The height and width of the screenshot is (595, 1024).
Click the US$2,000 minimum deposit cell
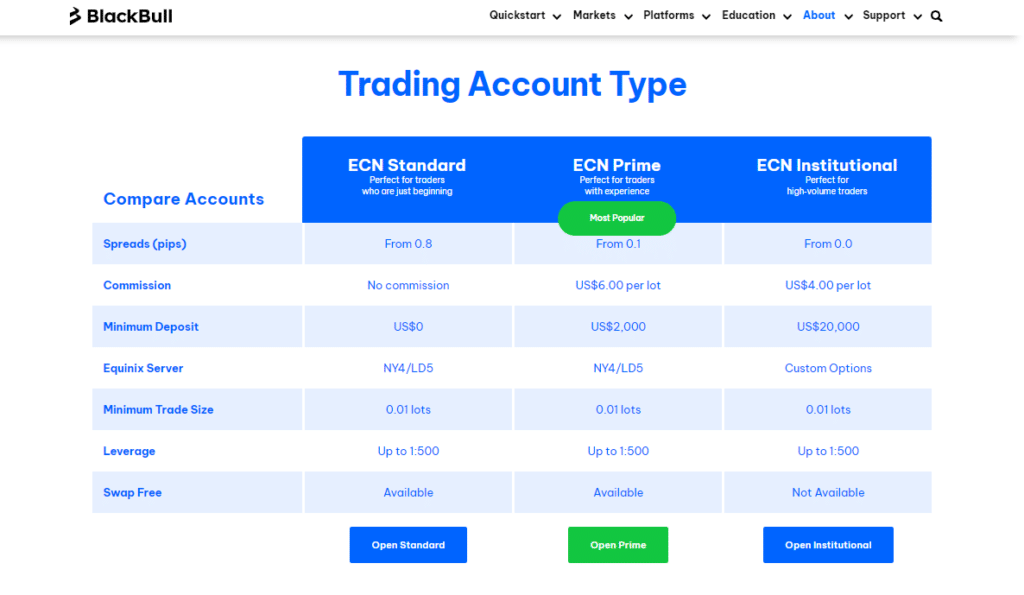point(618,327)
